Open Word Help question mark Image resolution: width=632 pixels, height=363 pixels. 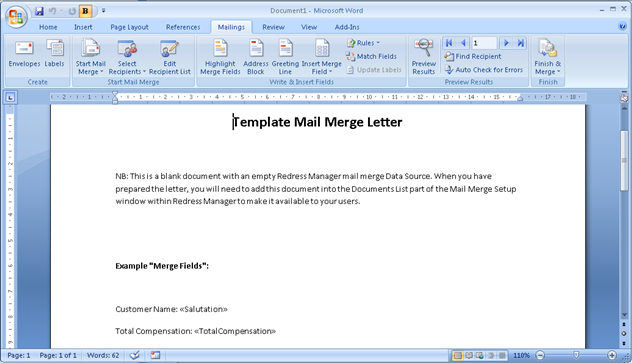pyautogui.click(x=622, y=27)
